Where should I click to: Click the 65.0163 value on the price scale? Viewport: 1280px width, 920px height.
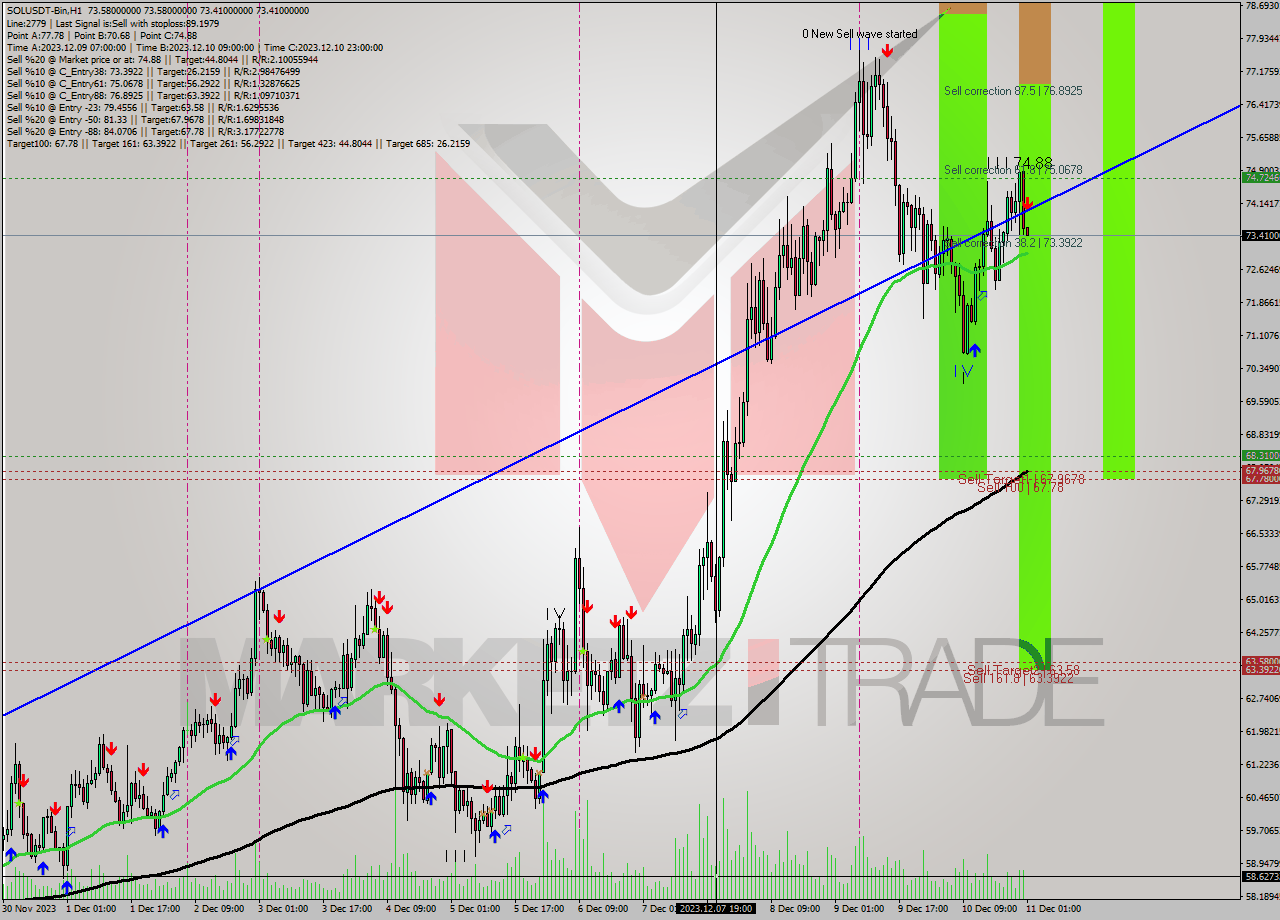1262,600
